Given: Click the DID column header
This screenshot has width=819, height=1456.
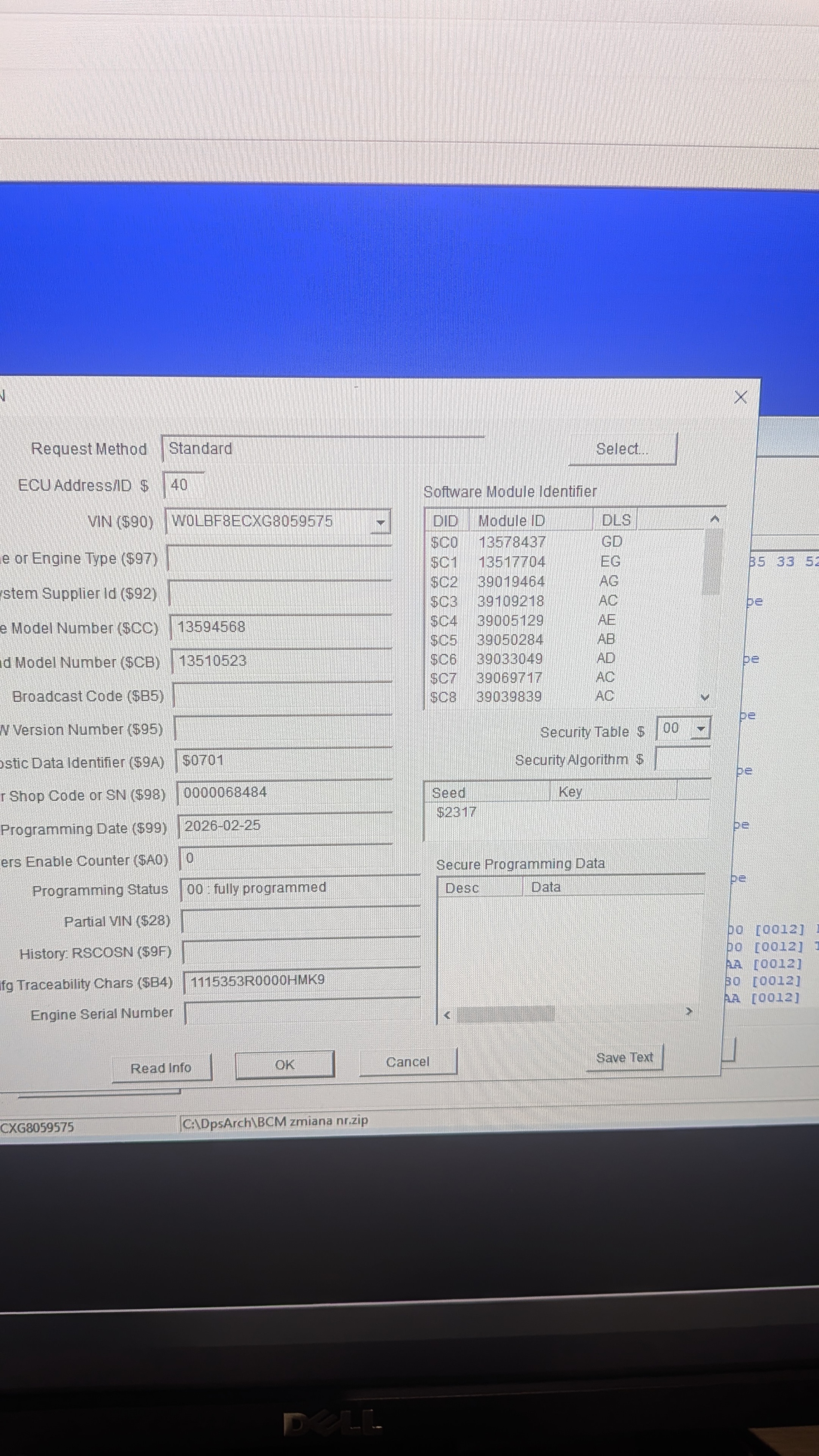Looking at the screenshot, I should [x=446, y=521].
